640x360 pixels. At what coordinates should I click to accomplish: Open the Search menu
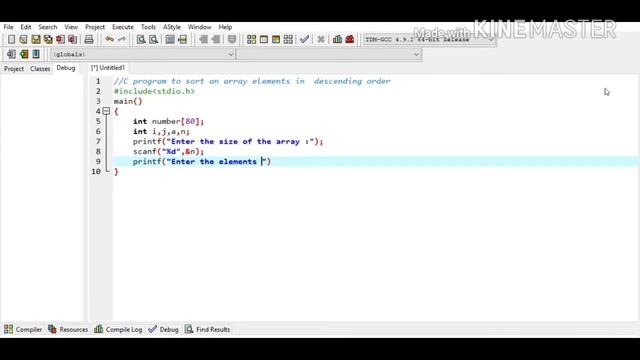tap(48, 27)
